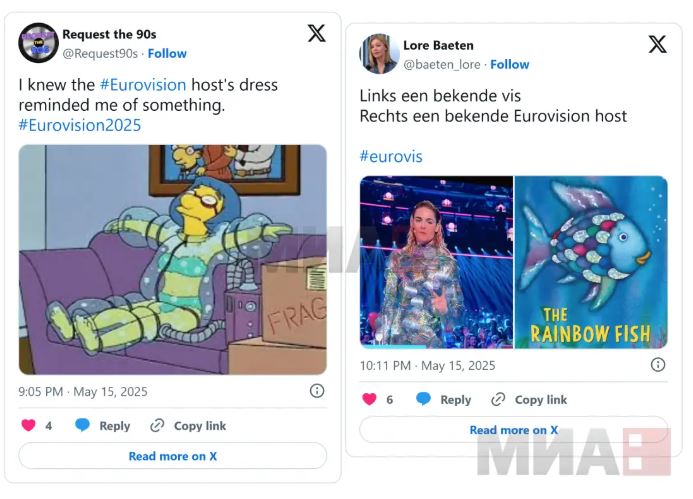Viewport: 693px width, 499px height.
Task: Click the X logo on Lore Baeten tweet
Action: pos(658,44)
